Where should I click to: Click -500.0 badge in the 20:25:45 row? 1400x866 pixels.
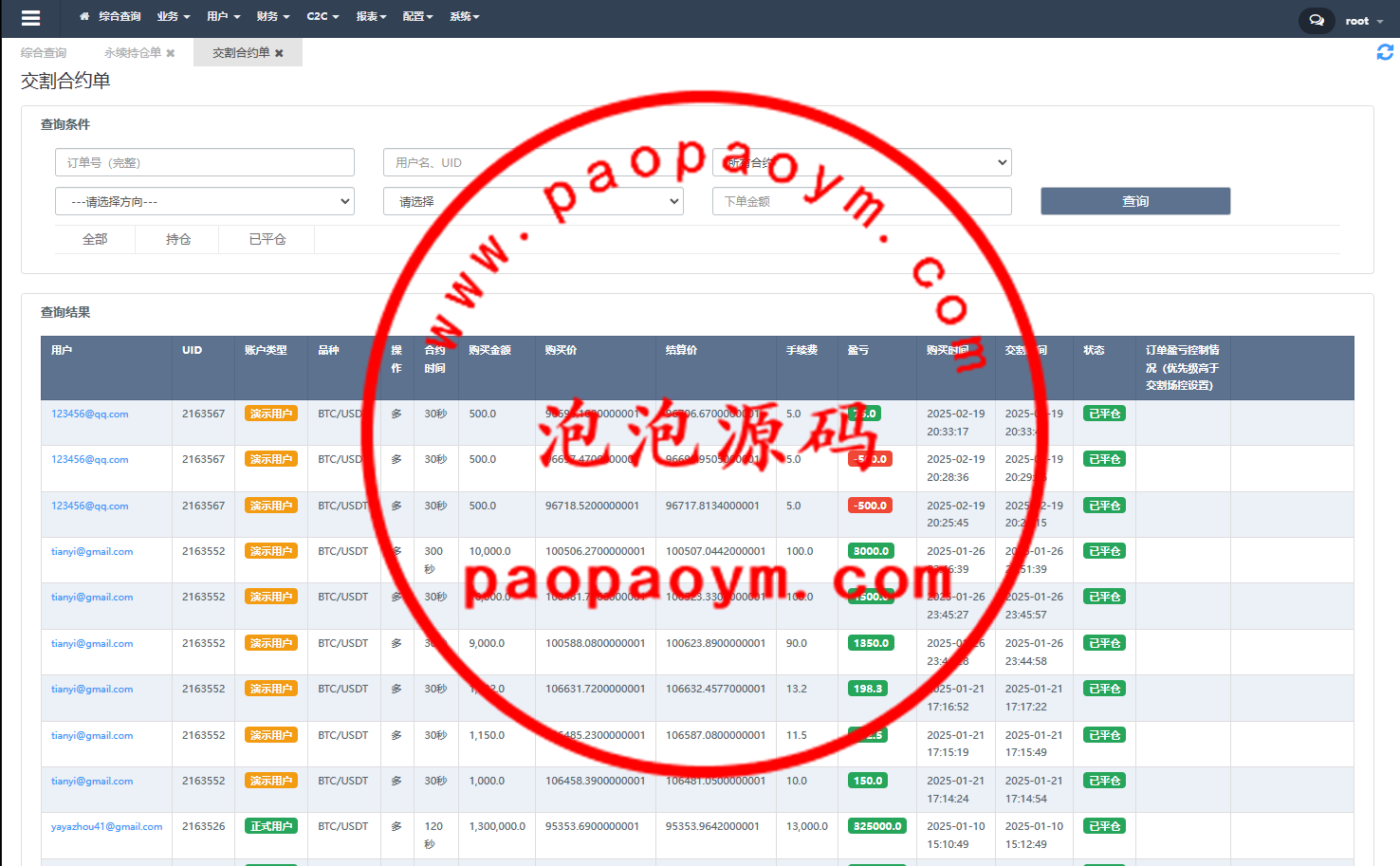pos(870,506)
